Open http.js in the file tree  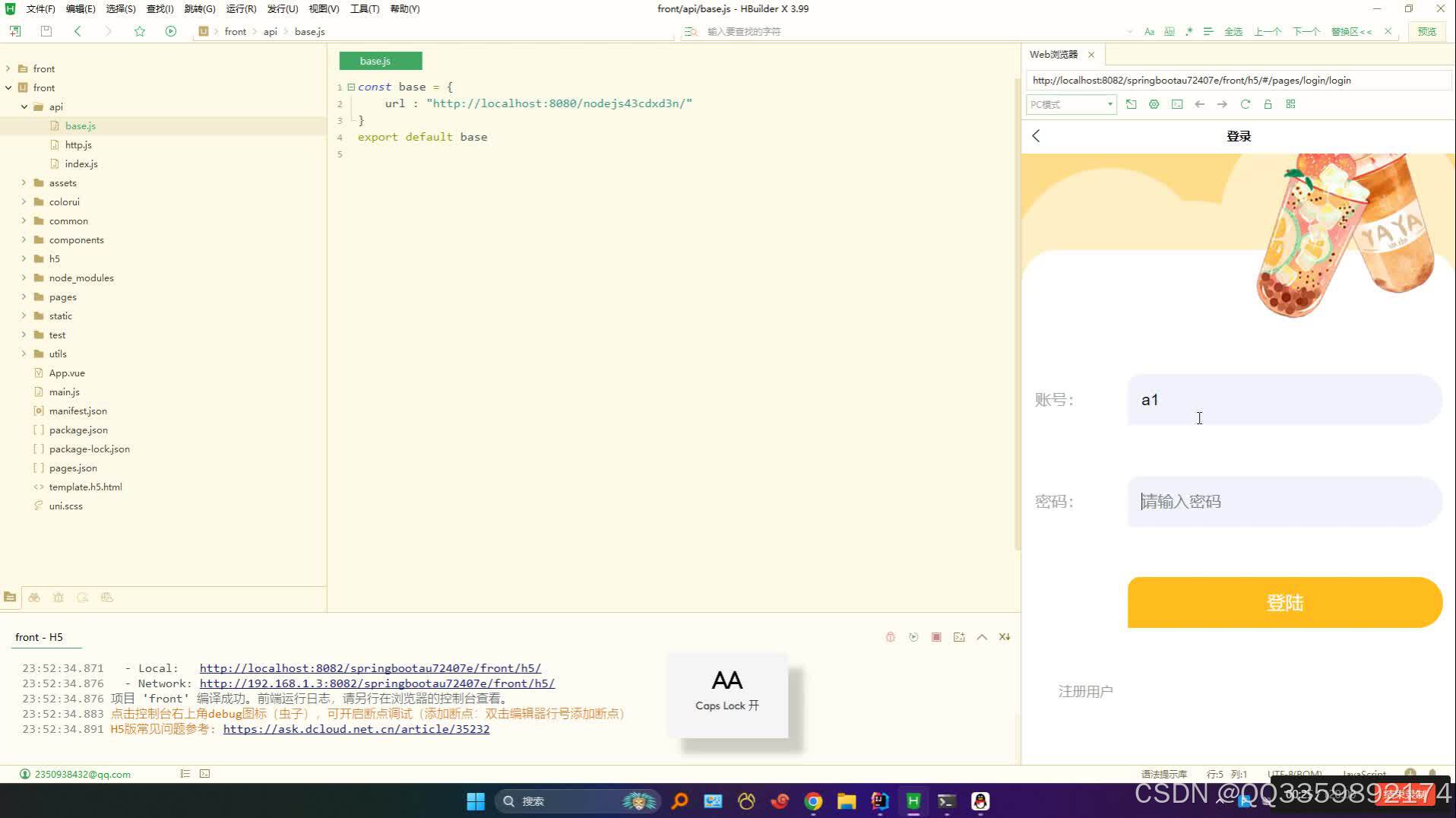tap(78, 144)
